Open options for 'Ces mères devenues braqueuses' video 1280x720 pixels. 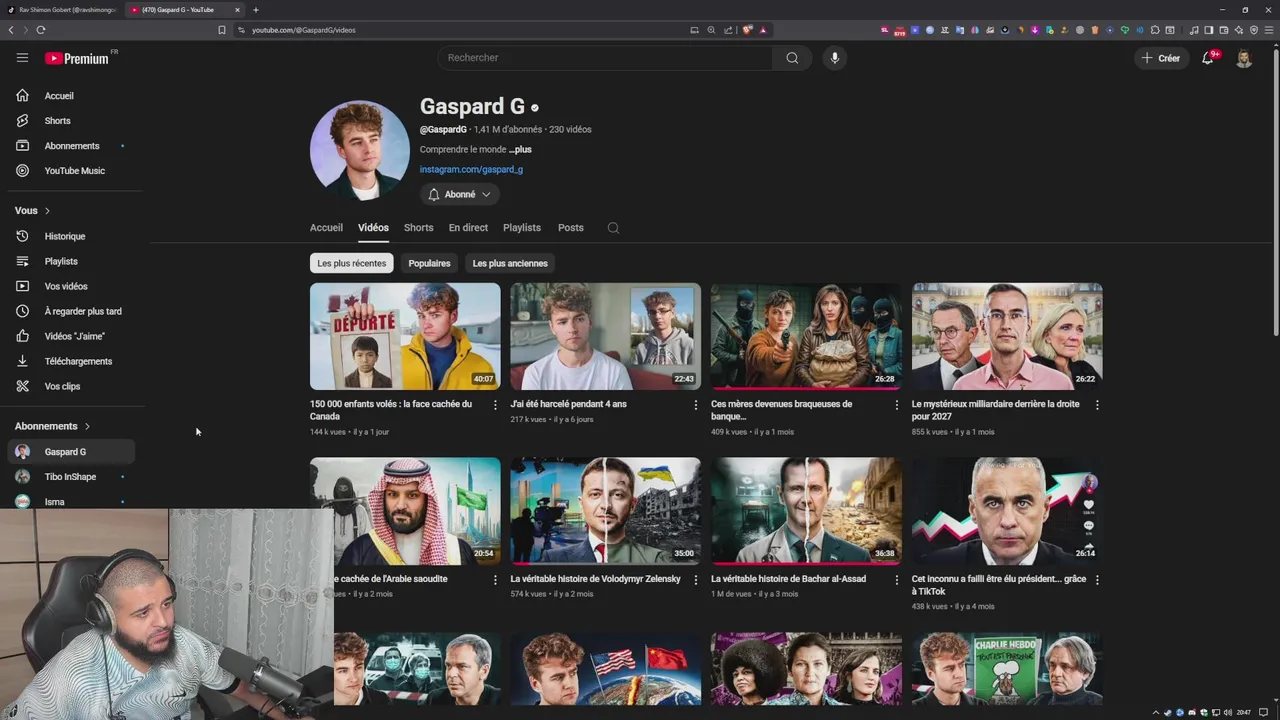pos(896,405)
